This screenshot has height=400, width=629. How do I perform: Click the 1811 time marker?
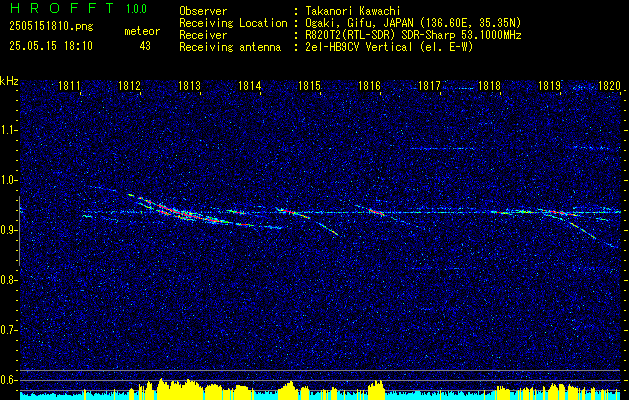click(69, 85)
